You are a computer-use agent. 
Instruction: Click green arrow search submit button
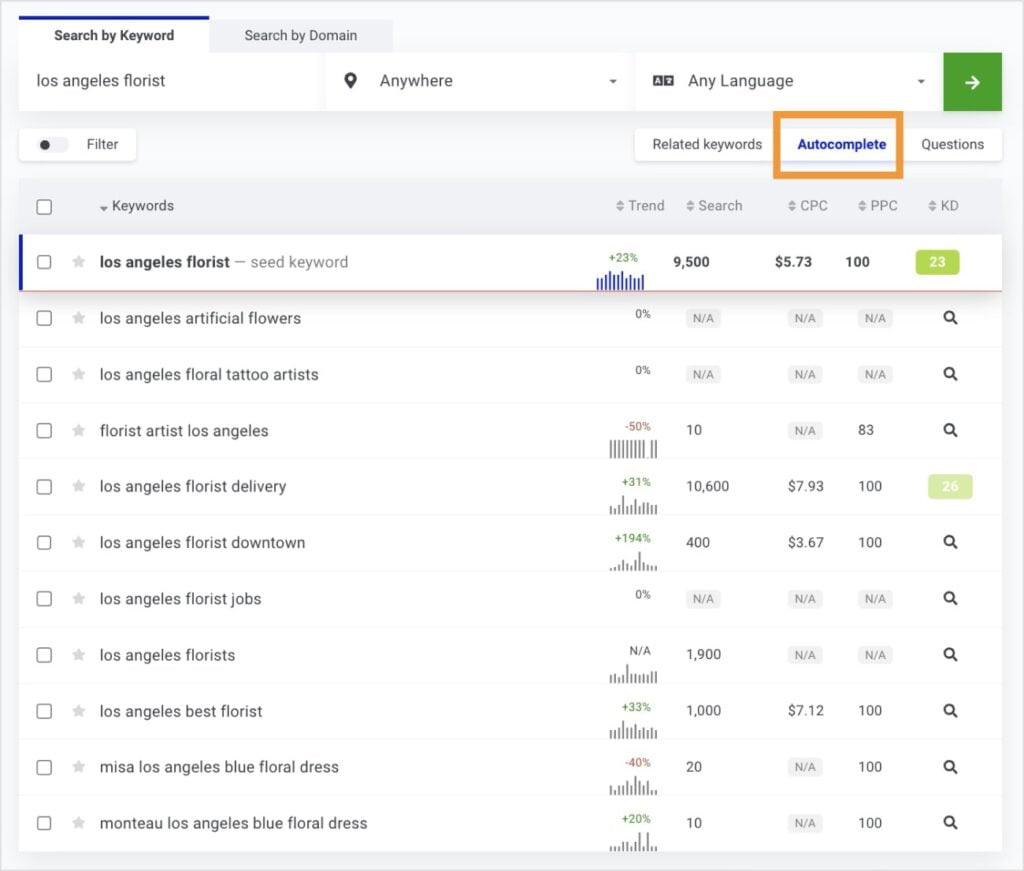pyautogui.click(x=972, y=82)
